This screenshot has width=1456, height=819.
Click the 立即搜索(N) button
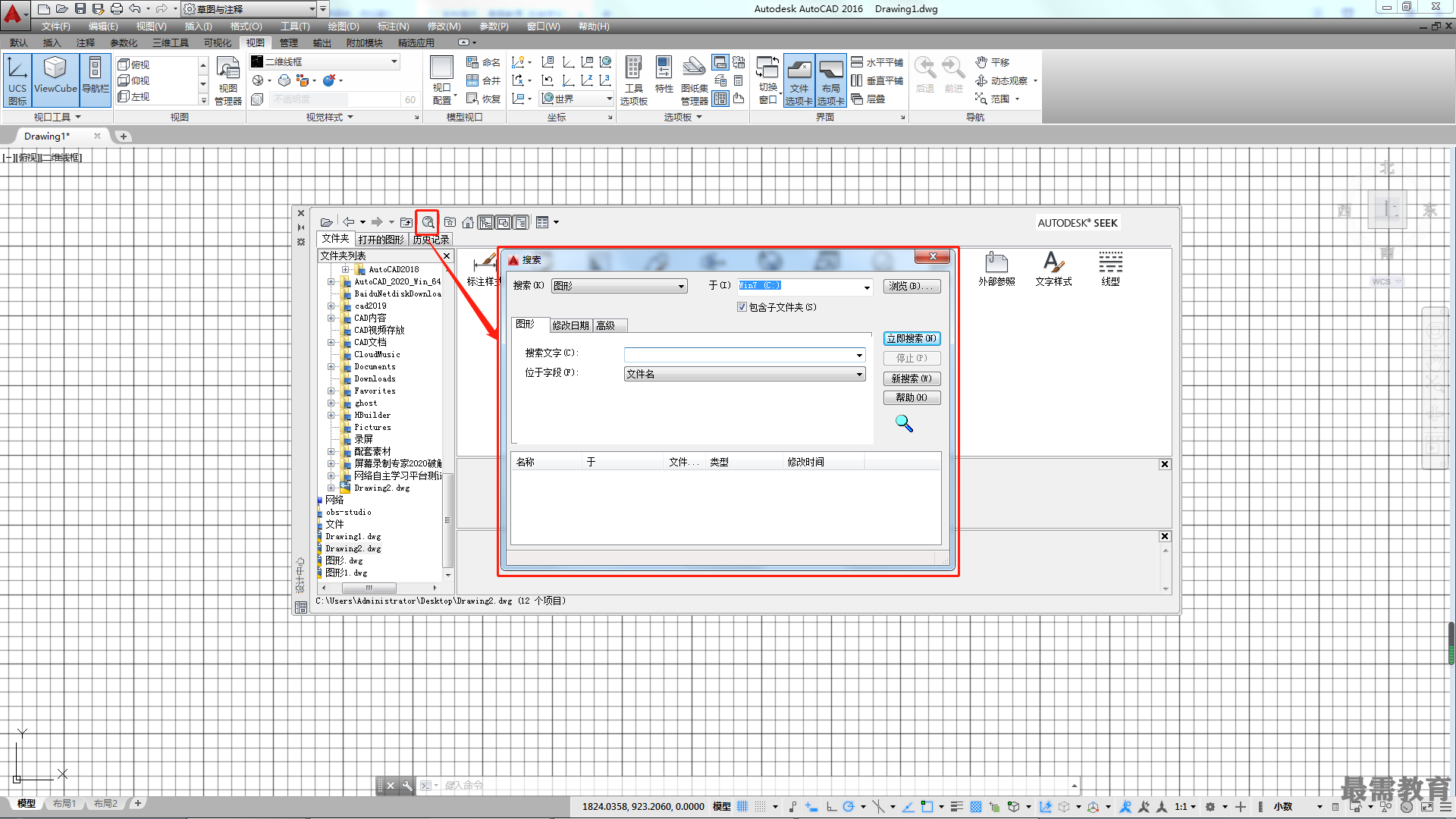pyautogui.click(x=912, y=338)
